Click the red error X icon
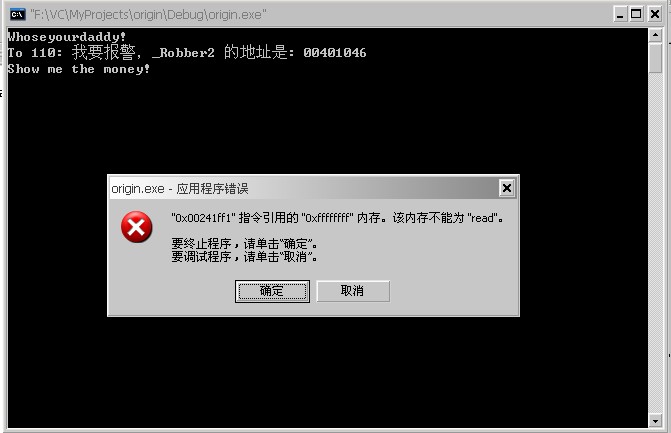Viewport: 671px width, 433px height. click(137, 227)
